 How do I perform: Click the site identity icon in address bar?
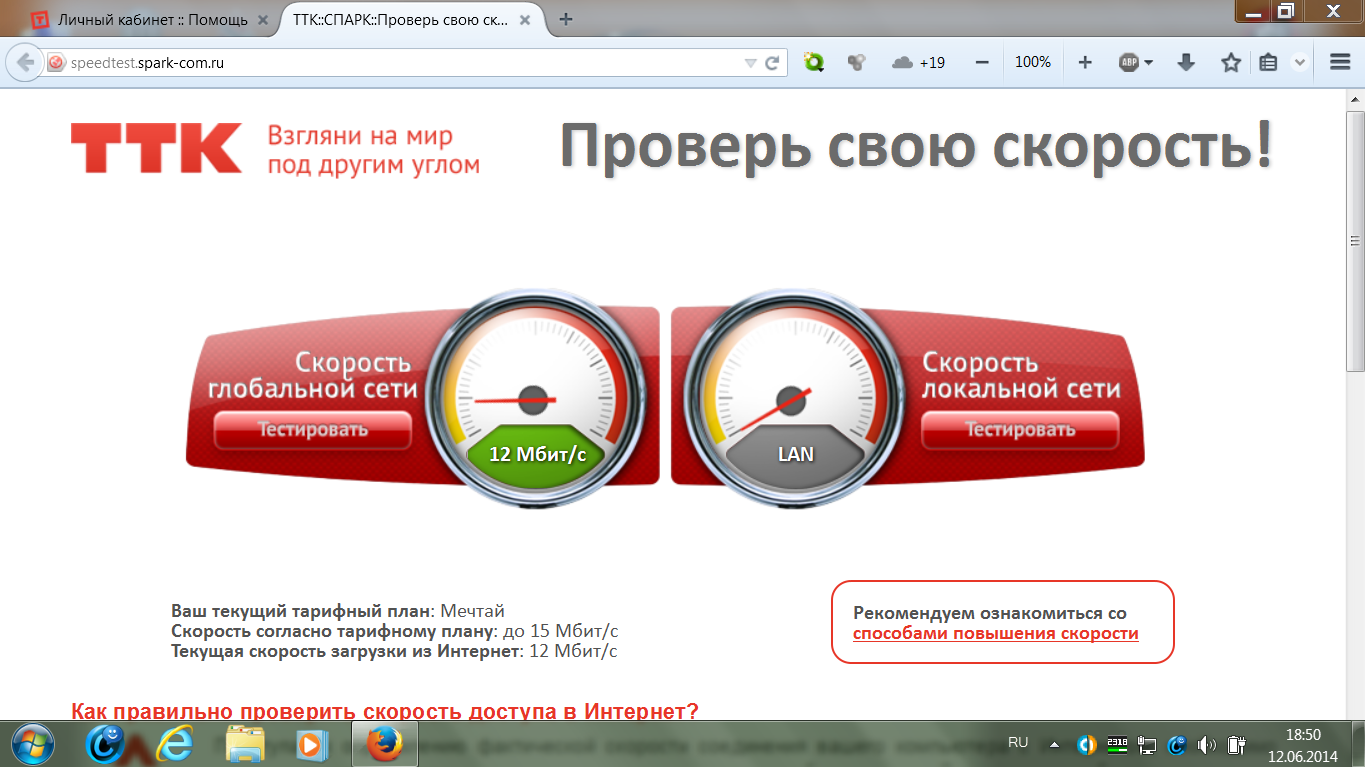56,62
